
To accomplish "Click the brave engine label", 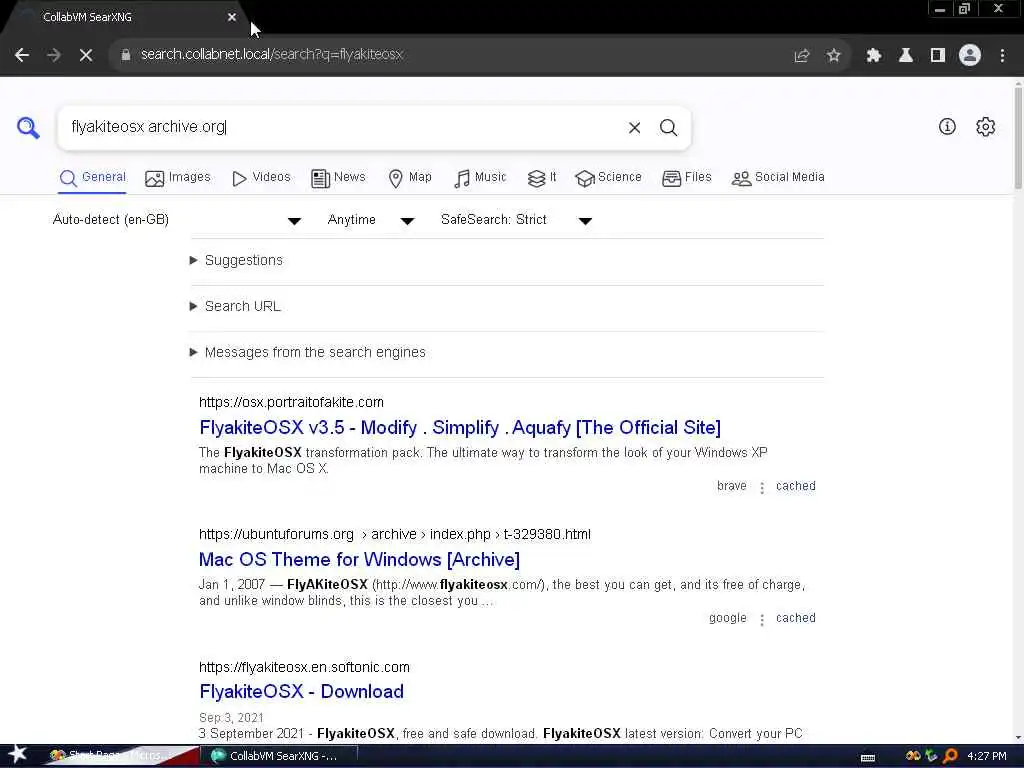I will click(x=731, y=486).
